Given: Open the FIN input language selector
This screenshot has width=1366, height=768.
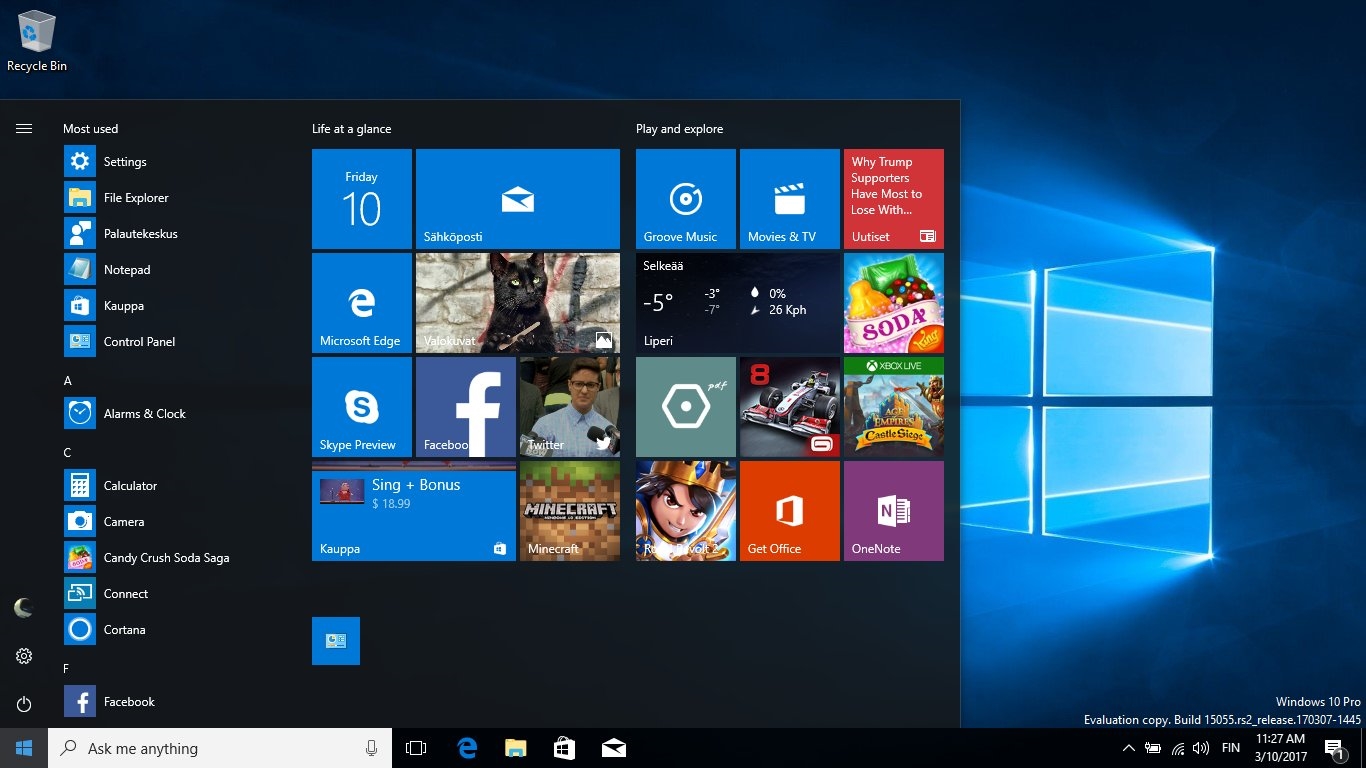Looking at the screenshot, I should point(1231,748).
